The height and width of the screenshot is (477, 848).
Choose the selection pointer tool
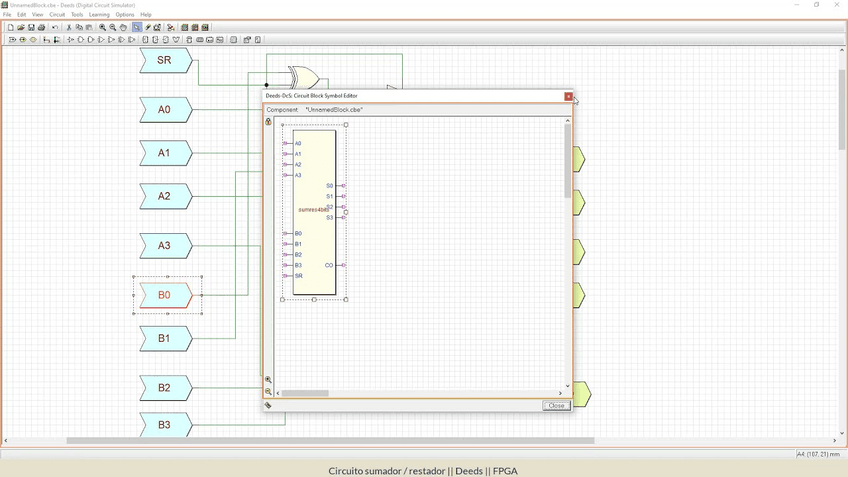tap(137, 28)
